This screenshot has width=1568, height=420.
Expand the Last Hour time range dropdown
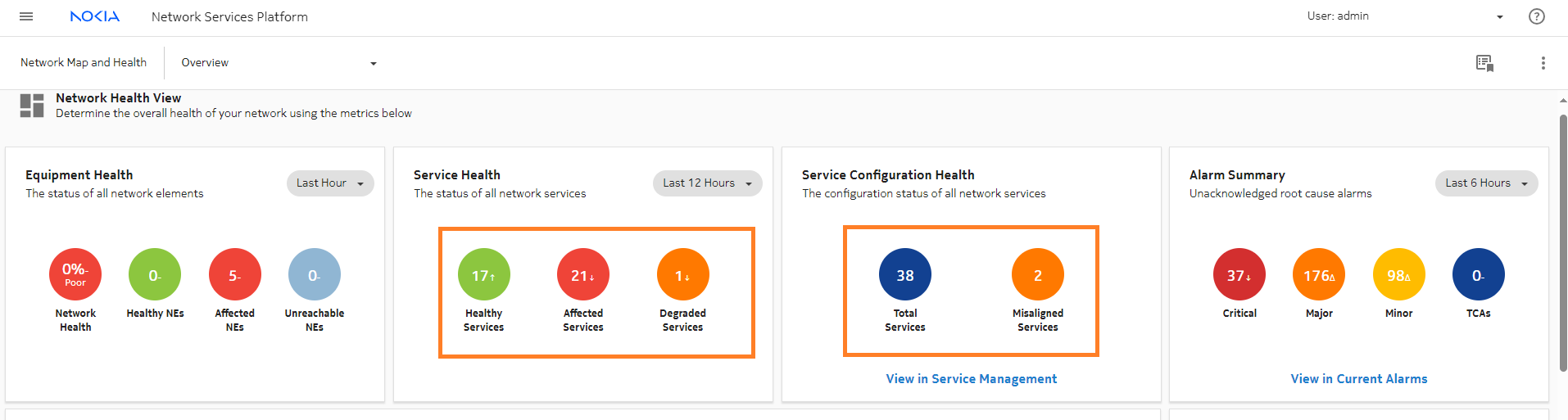click(330, 183)
